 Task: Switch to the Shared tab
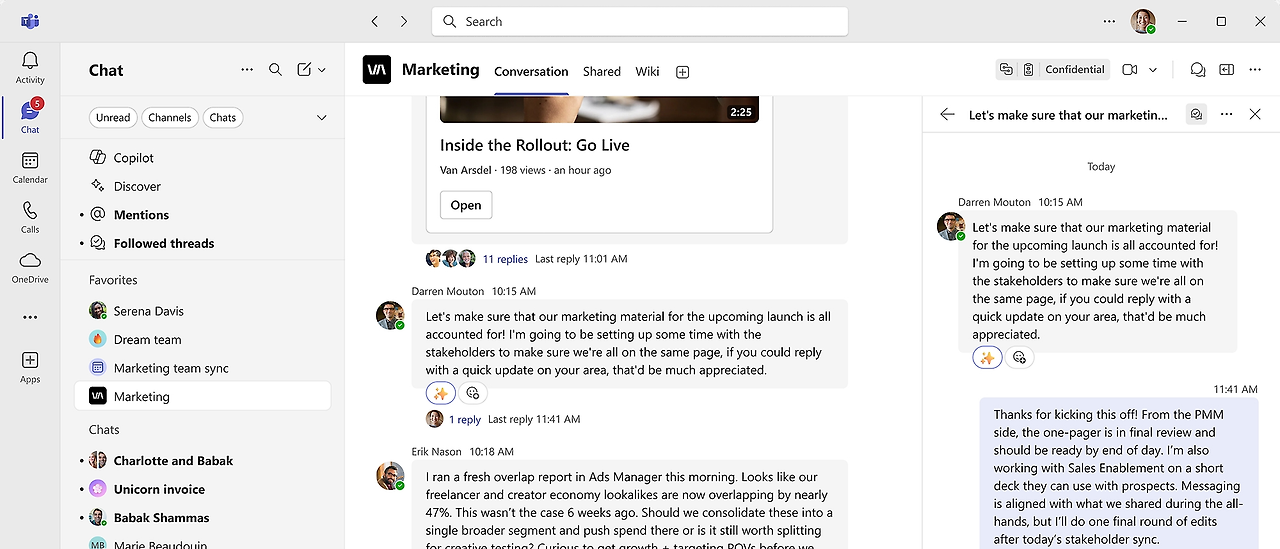pos(602,72)
